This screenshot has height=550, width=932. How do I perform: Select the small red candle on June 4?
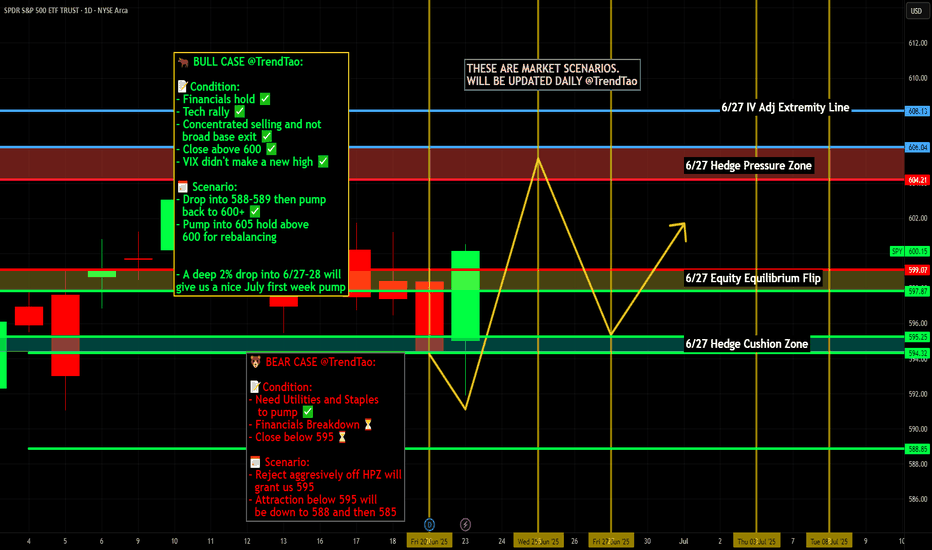[29, 316]
